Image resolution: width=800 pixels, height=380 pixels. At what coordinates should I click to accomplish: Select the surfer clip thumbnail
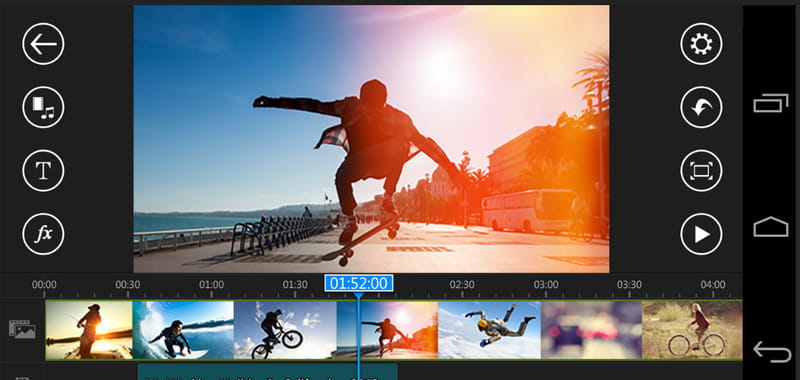click(x=183, y=330)
